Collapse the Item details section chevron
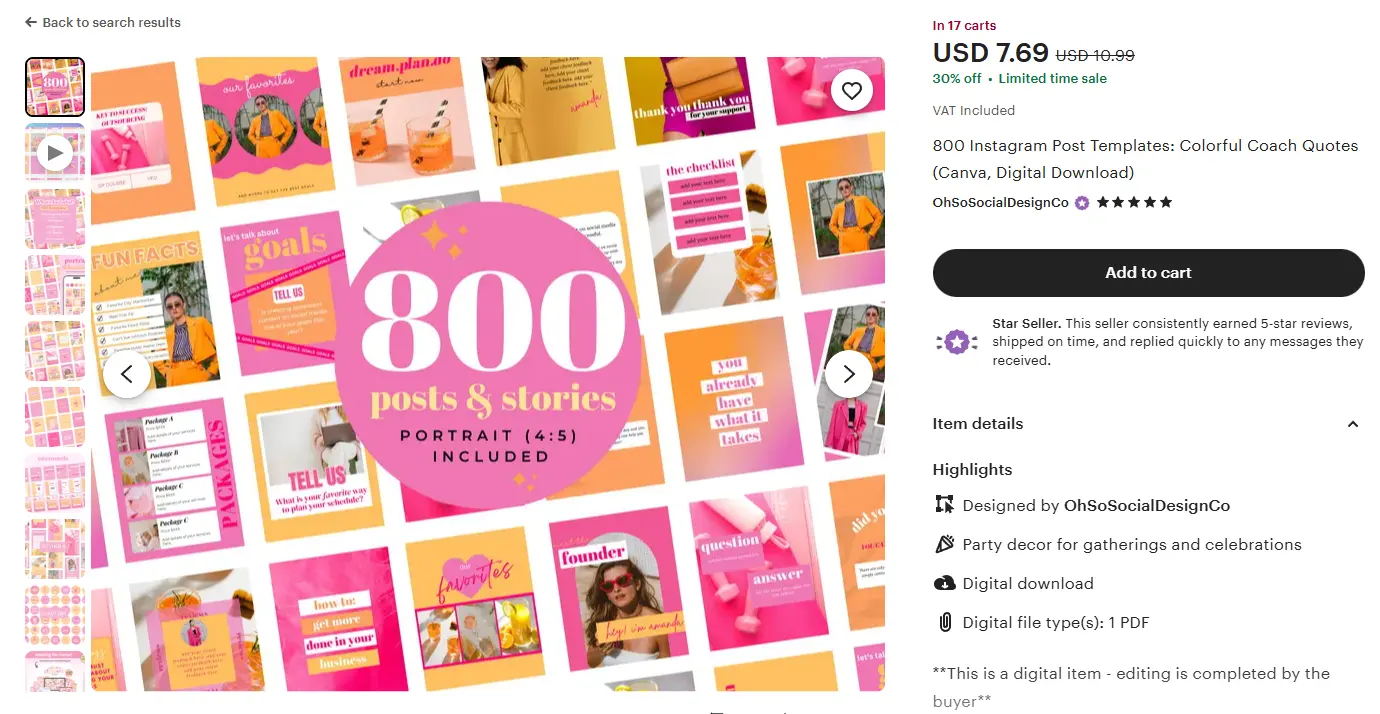The image size is (1380, 714). point(1353,424)
